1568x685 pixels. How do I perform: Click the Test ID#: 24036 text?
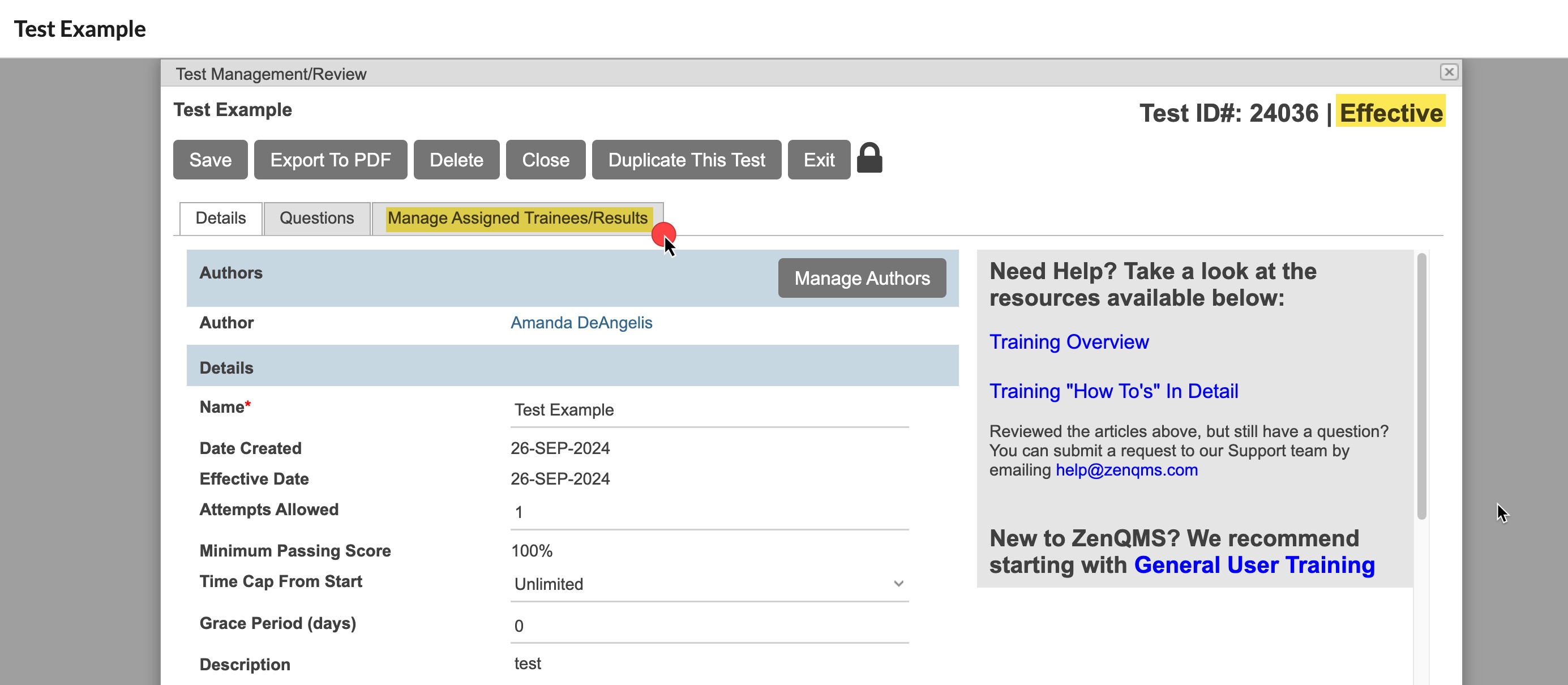point(1228,113)
